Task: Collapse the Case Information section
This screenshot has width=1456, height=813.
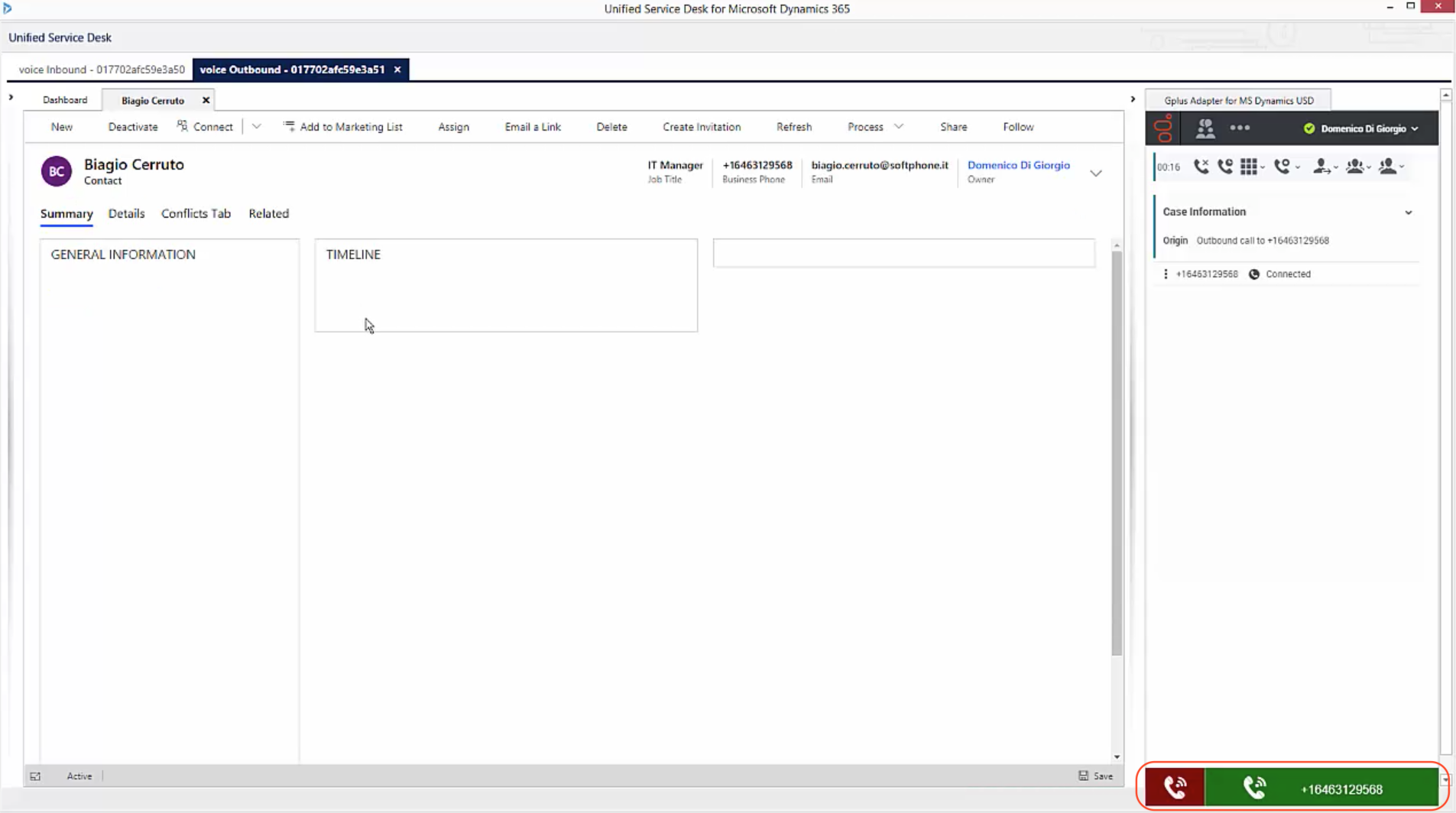Action: 1408,212
